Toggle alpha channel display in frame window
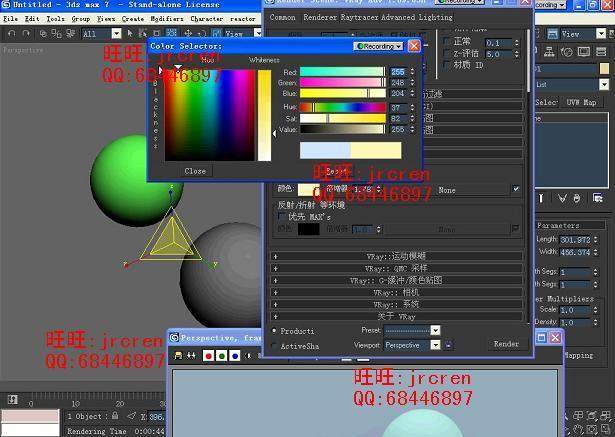The image size is (615, 437). point(248,356)
